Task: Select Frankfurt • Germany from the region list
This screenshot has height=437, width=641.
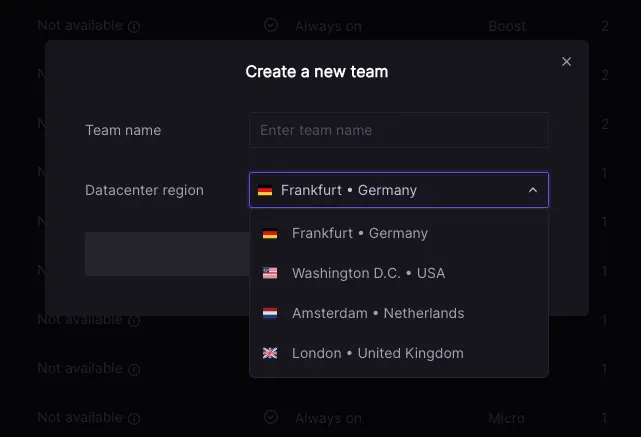Action: pyautogui.click(x=360, y=233)
